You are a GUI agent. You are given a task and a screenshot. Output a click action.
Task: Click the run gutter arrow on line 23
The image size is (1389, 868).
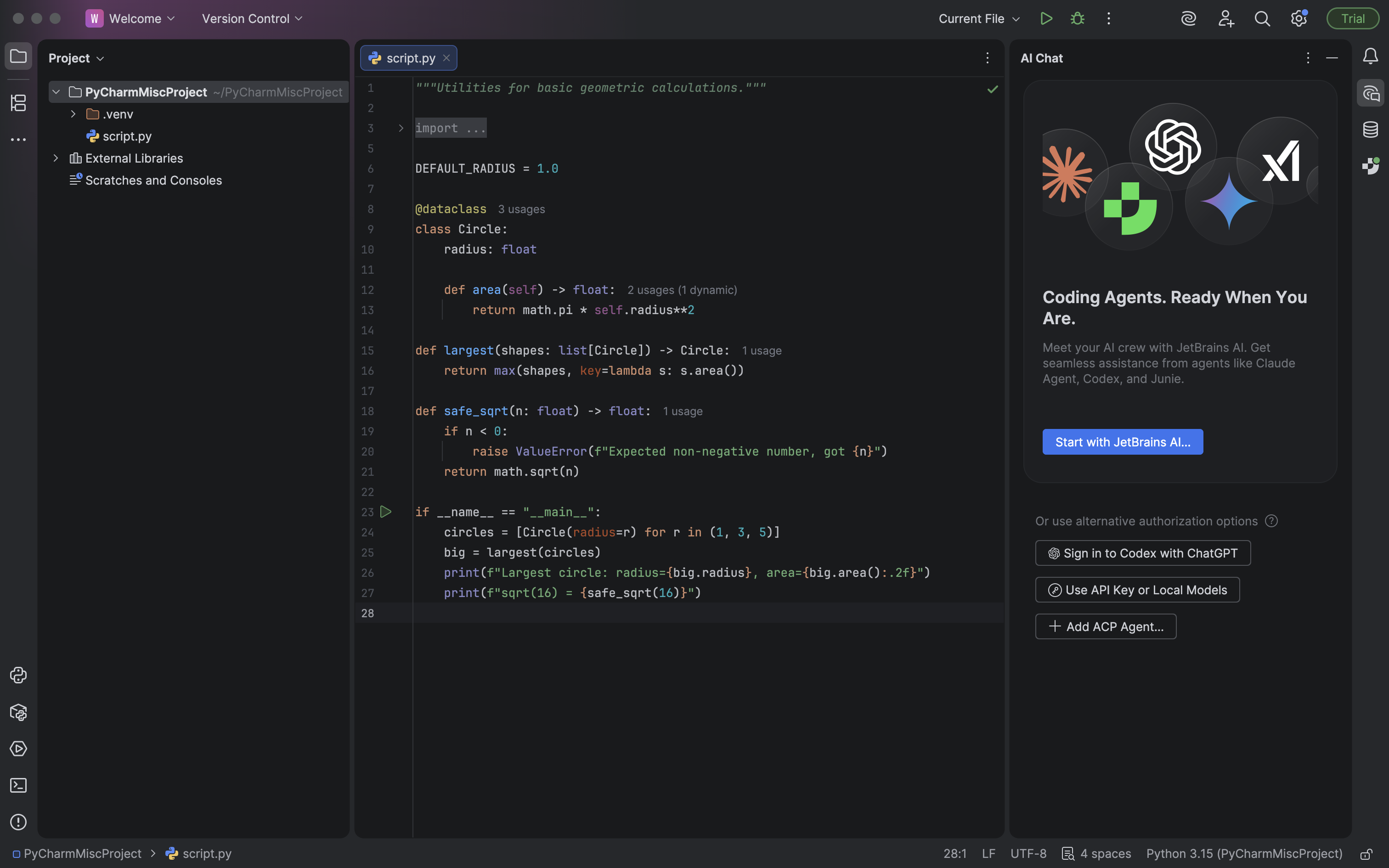(386, 512)
